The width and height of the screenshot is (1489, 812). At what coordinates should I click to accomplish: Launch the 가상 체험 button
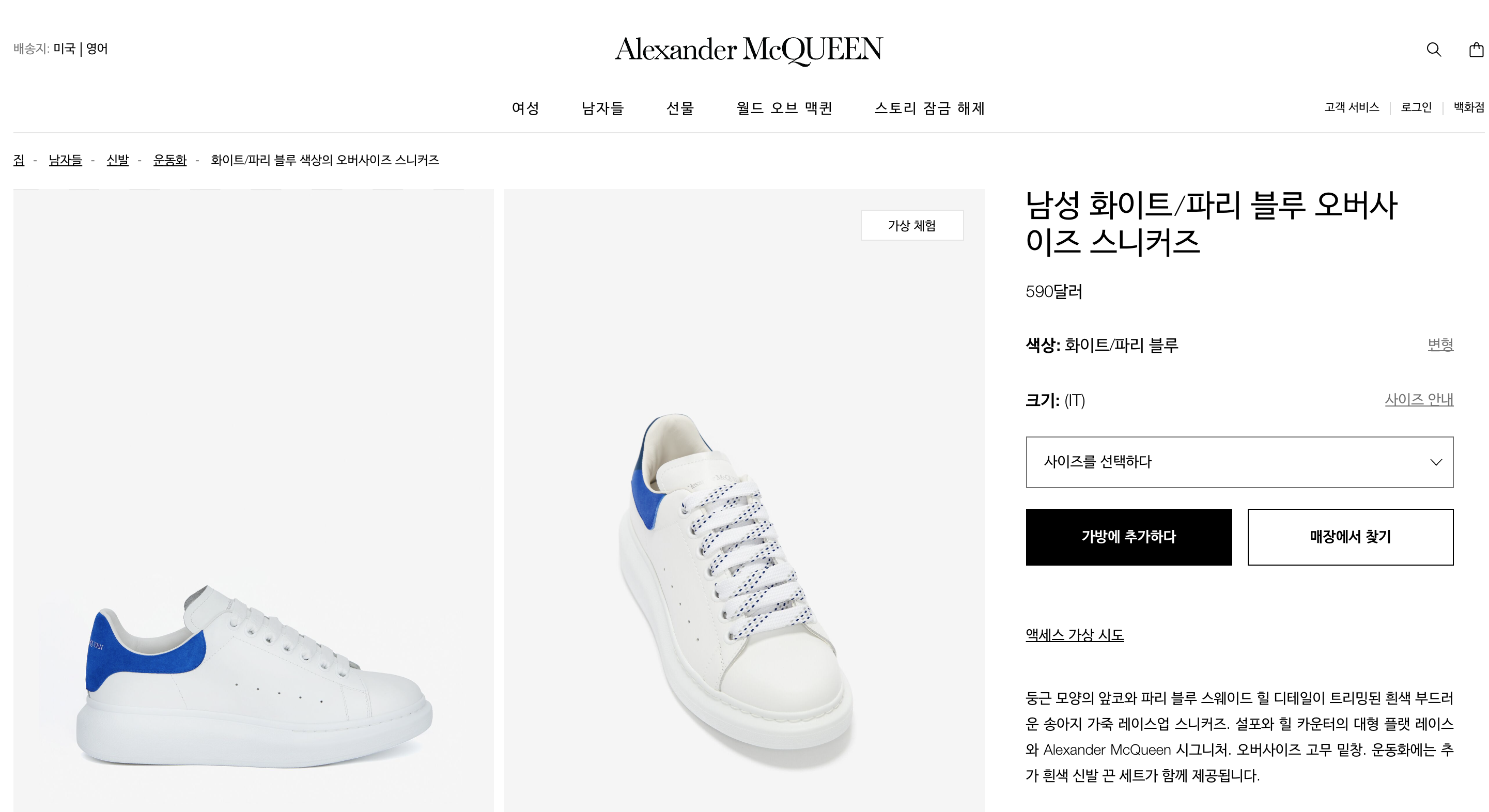(911, 225)
